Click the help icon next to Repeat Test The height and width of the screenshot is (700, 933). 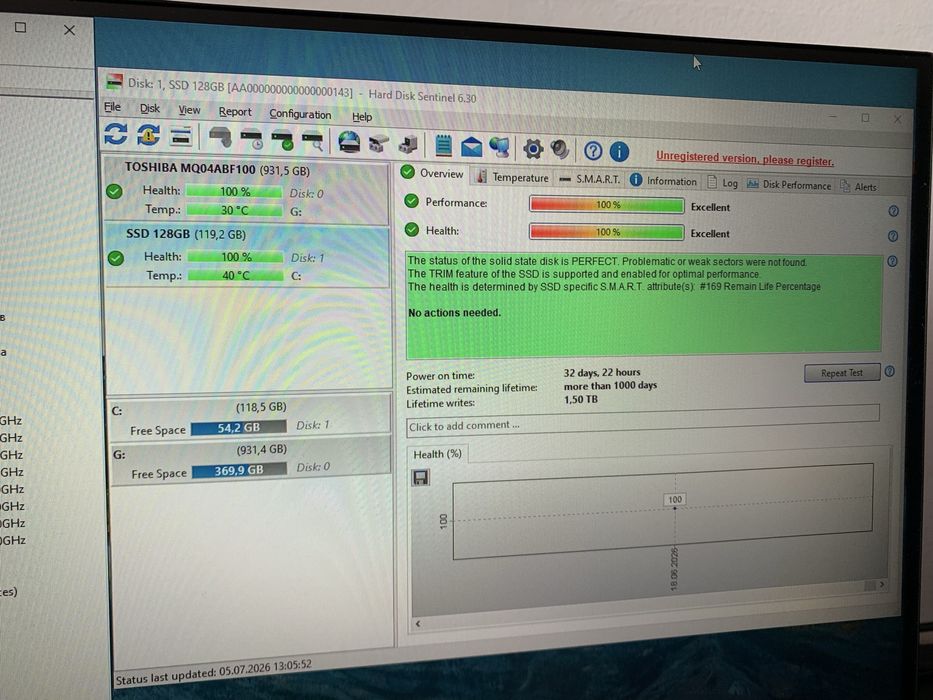[890, 371]
